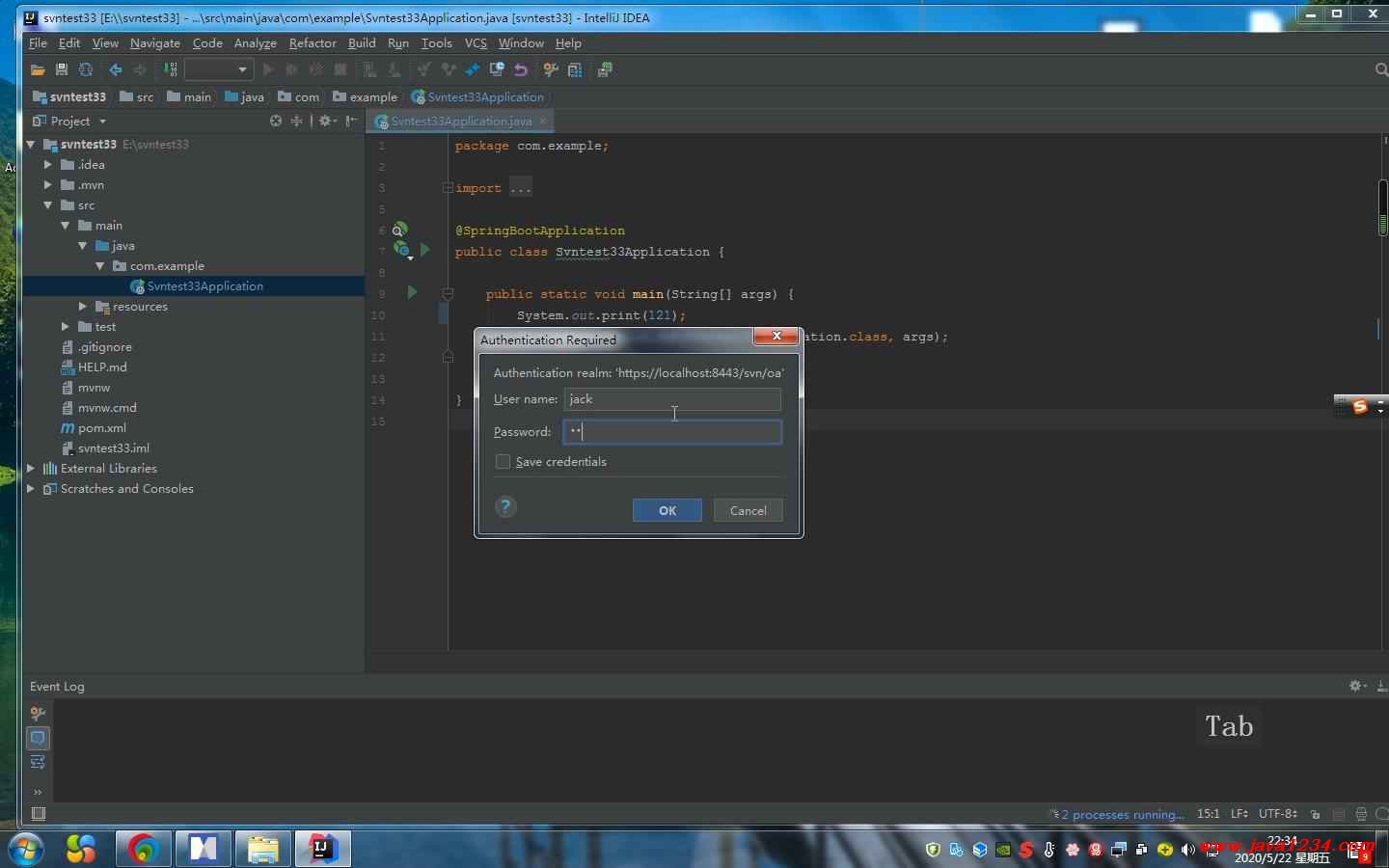Image resolution: width=1389 pixels, height=868 pixels.
Task: Click the UTF-8 encoding selector
Action: click(x=1277, y=814)
